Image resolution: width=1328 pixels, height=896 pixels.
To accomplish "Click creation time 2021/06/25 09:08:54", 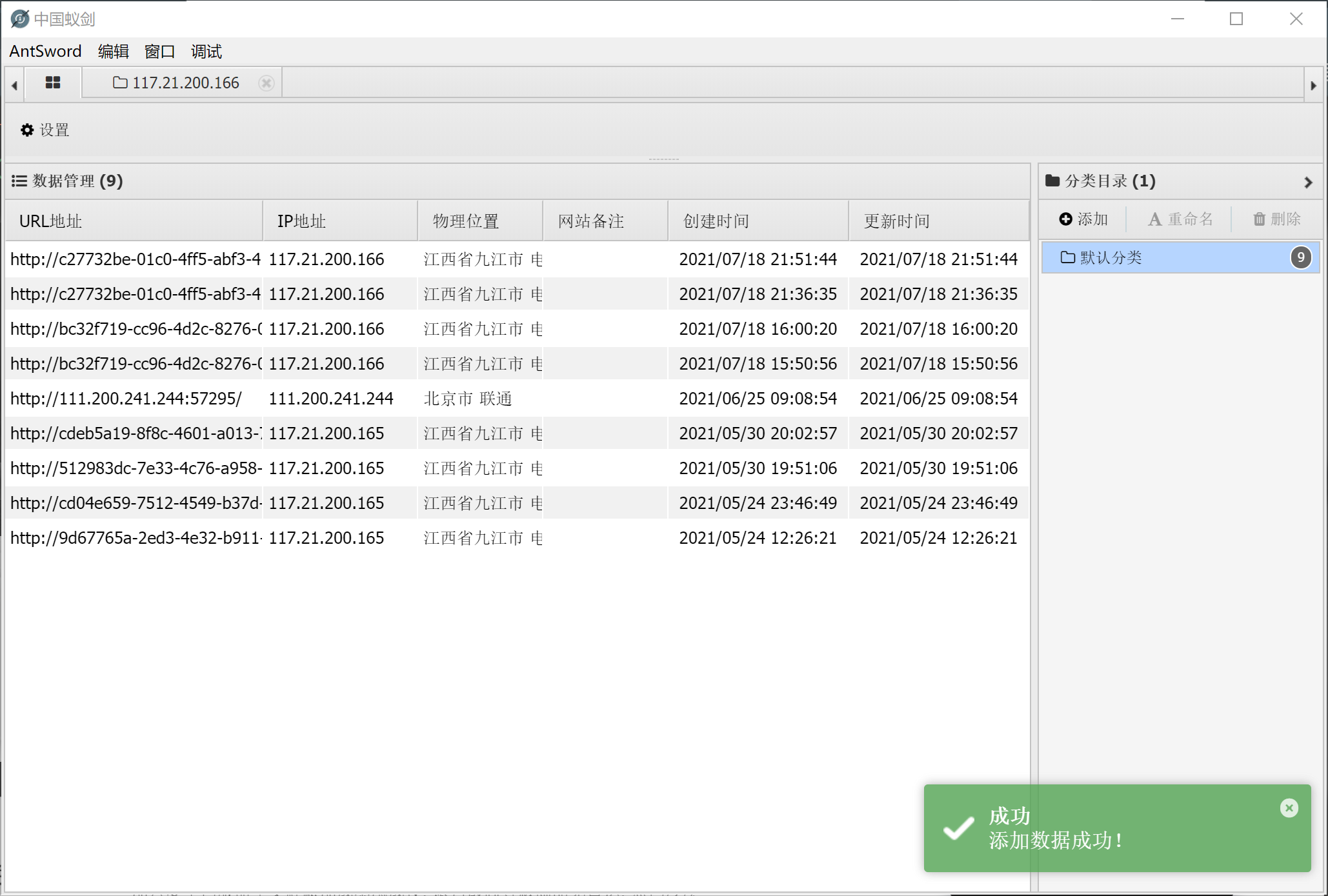I will point(758,399).
